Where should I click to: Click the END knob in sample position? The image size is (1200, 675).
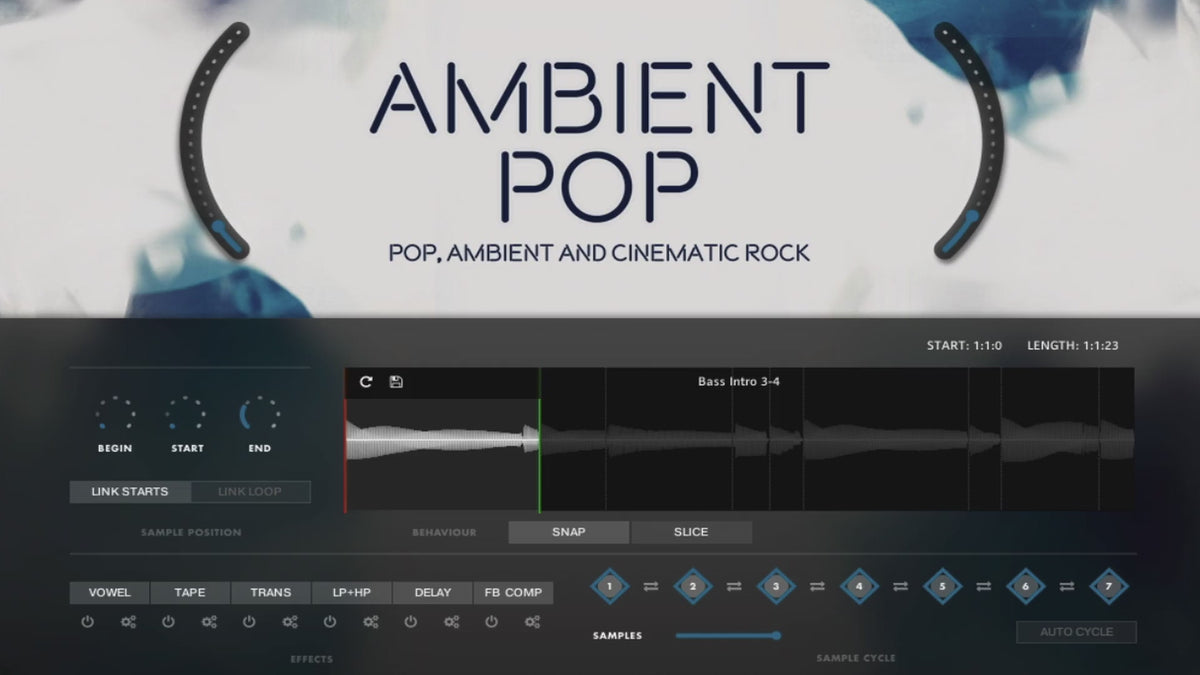[x=259, y=414]
